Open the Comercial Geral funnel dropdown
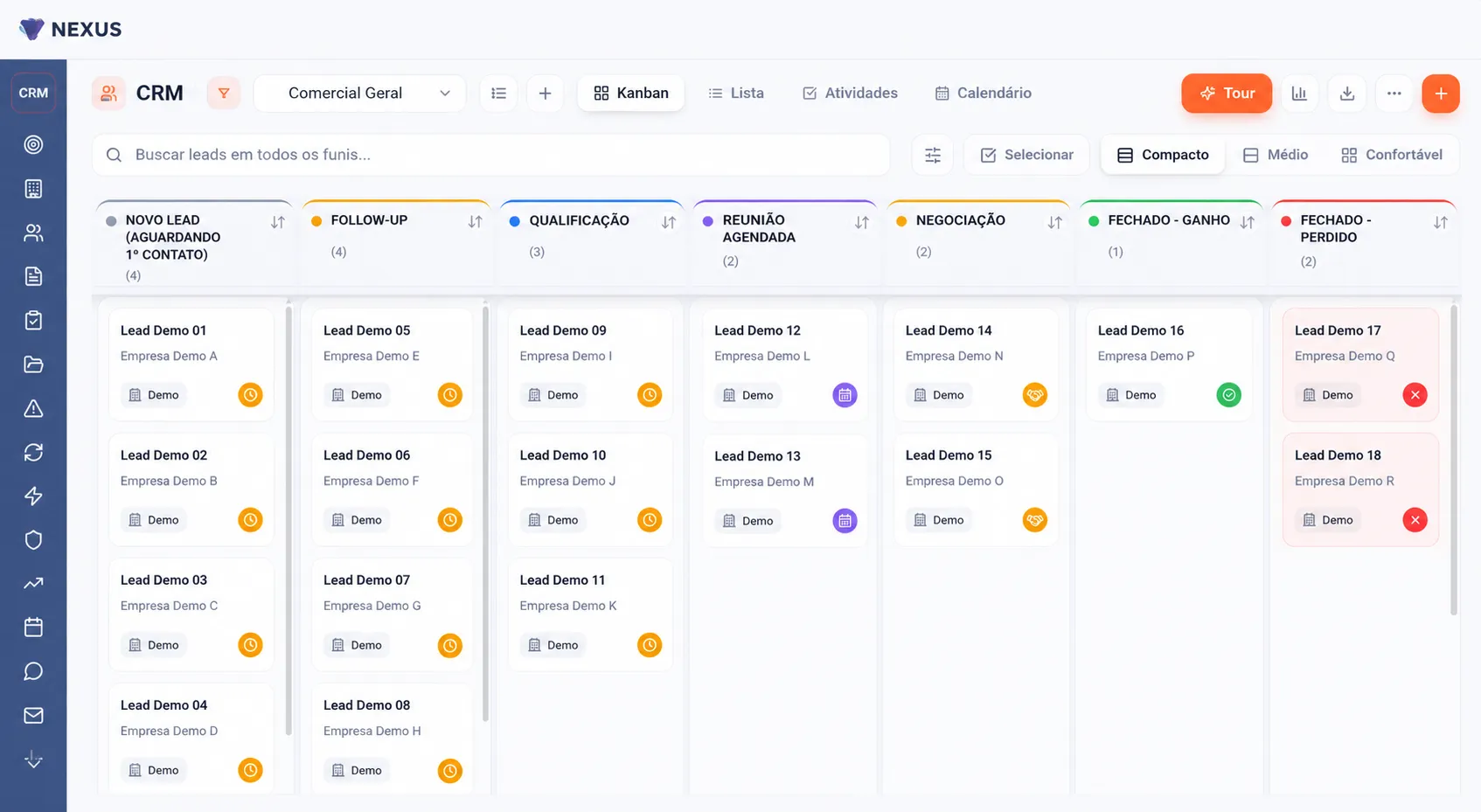 tap(359, 94)
